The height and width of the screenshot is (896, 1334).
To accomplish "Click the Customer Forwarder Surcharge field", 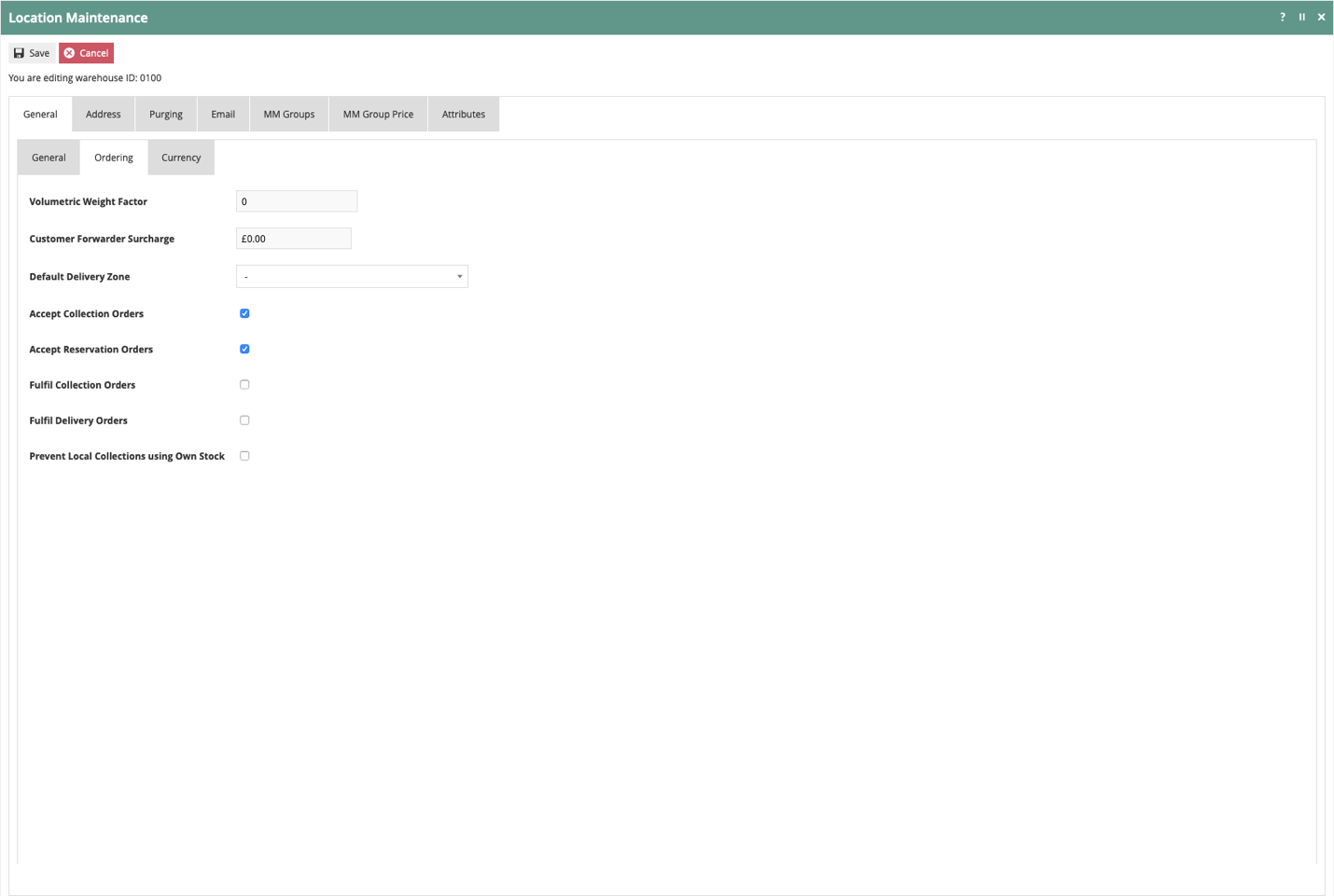I will point(294,239).
